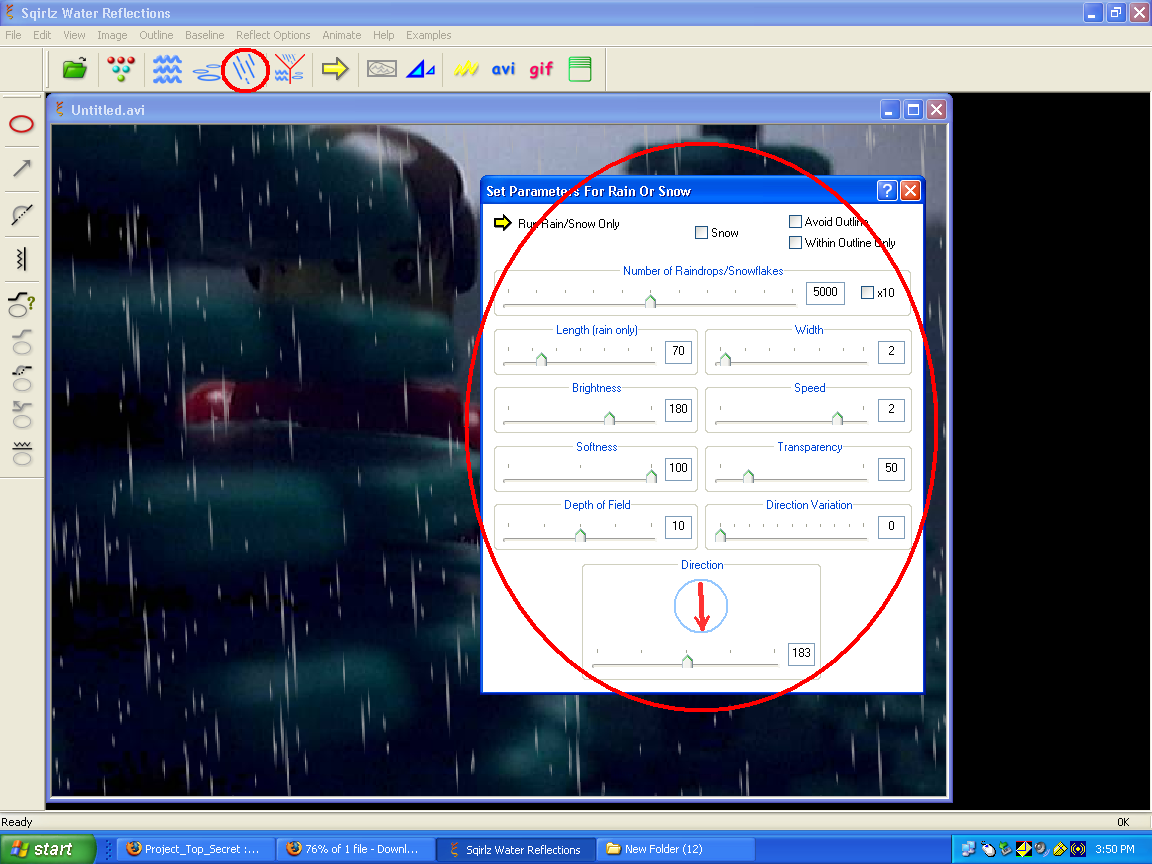Screen dimensions: 1152x864
Task: Open New Folder (12) from taskbar
Action: pyautogui.click(x=674, y=849)
